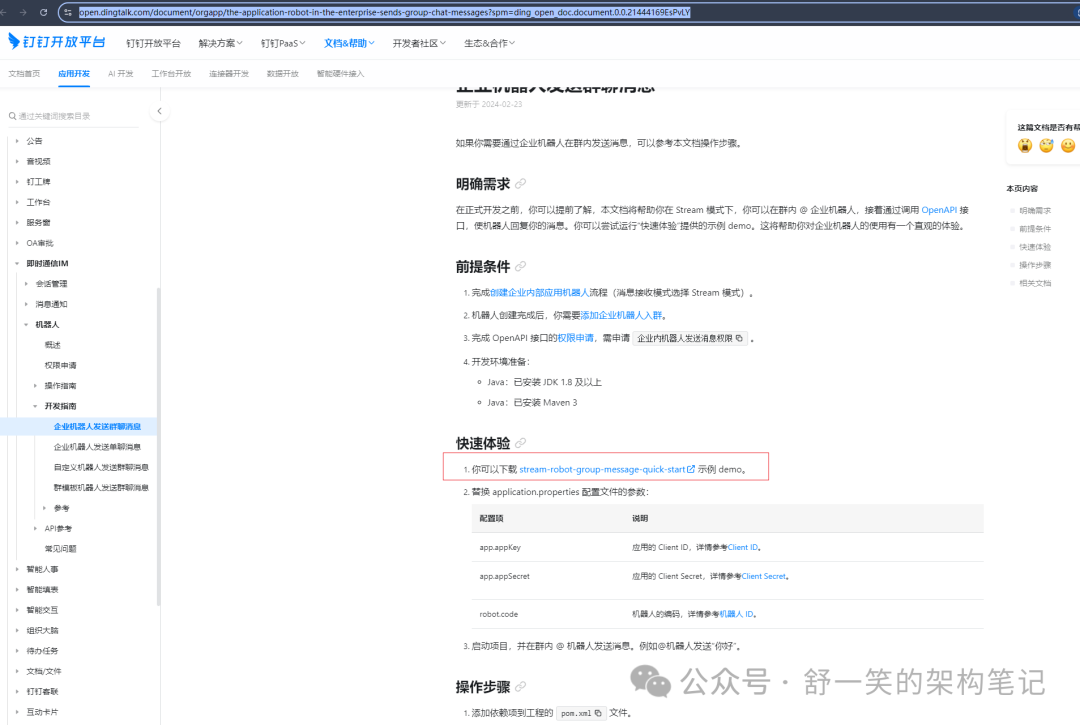1080x725 pixels.
Task: Expand the 会话管理 tree node
Action: pyautogui.click(x=26, y=284)
